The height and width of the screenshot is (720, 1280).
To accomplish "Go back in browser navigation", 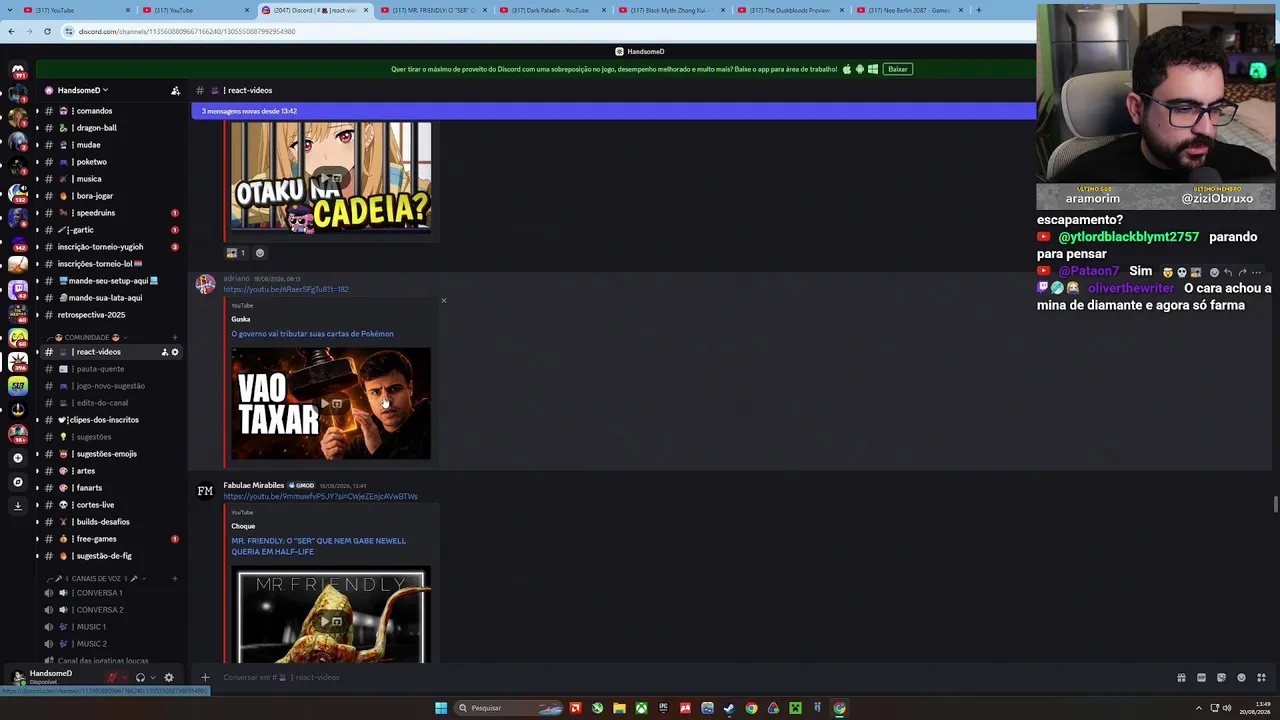I will 11,31.
